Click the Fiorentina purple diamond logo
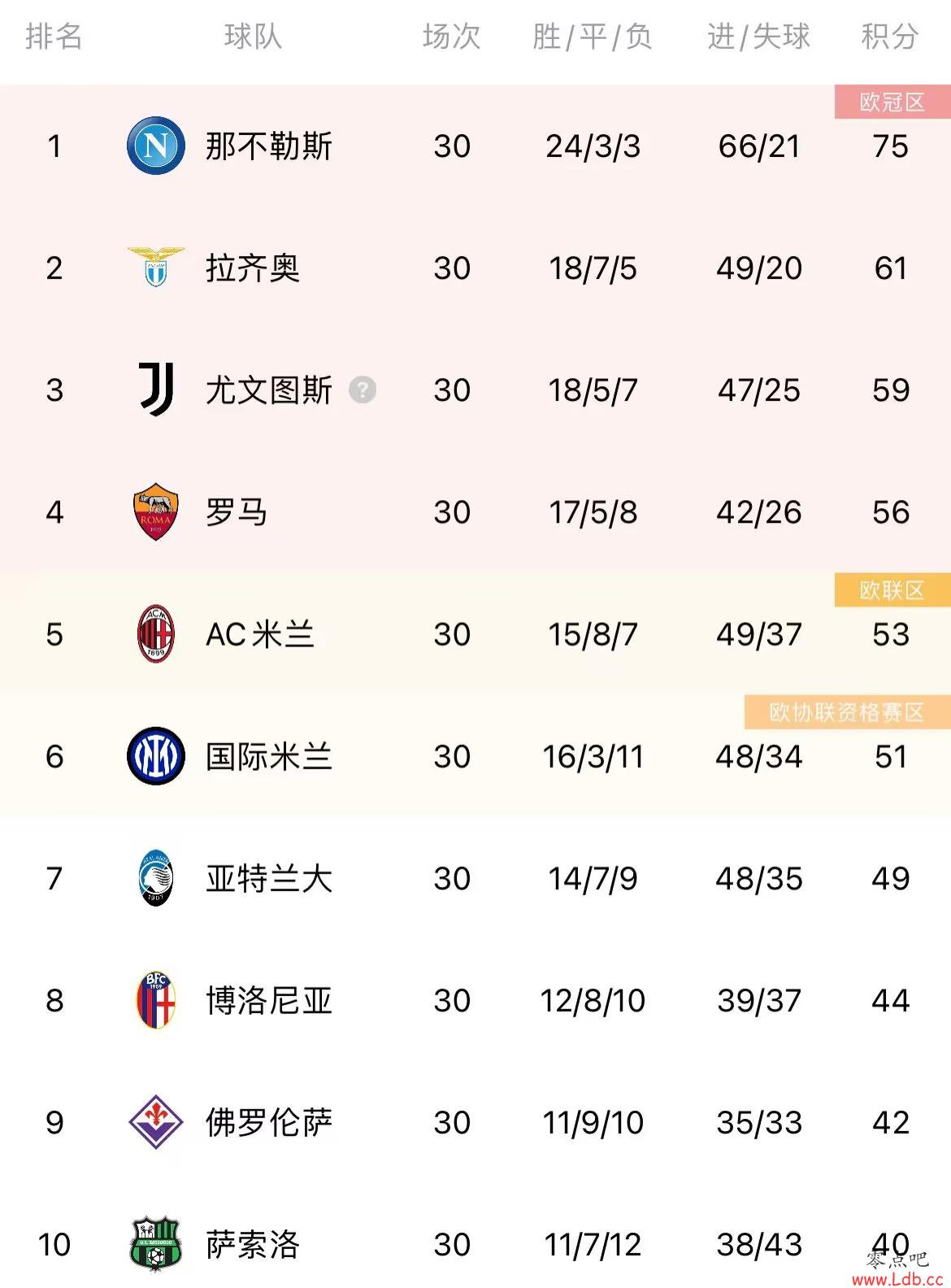Viewport: 951px width, 1288px height. [156, 1121]
